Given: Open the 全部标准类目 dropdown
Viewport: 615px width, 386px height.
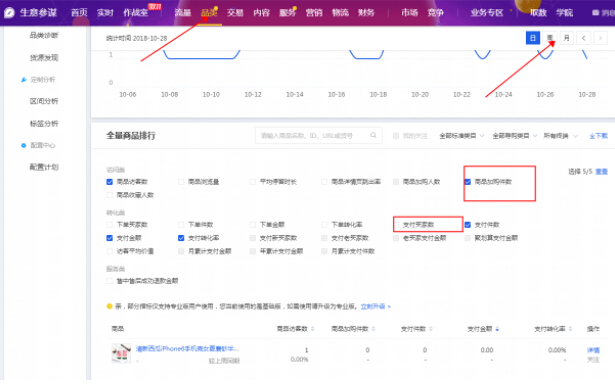Looking at the screenshot, I should [x=462, y=136].
